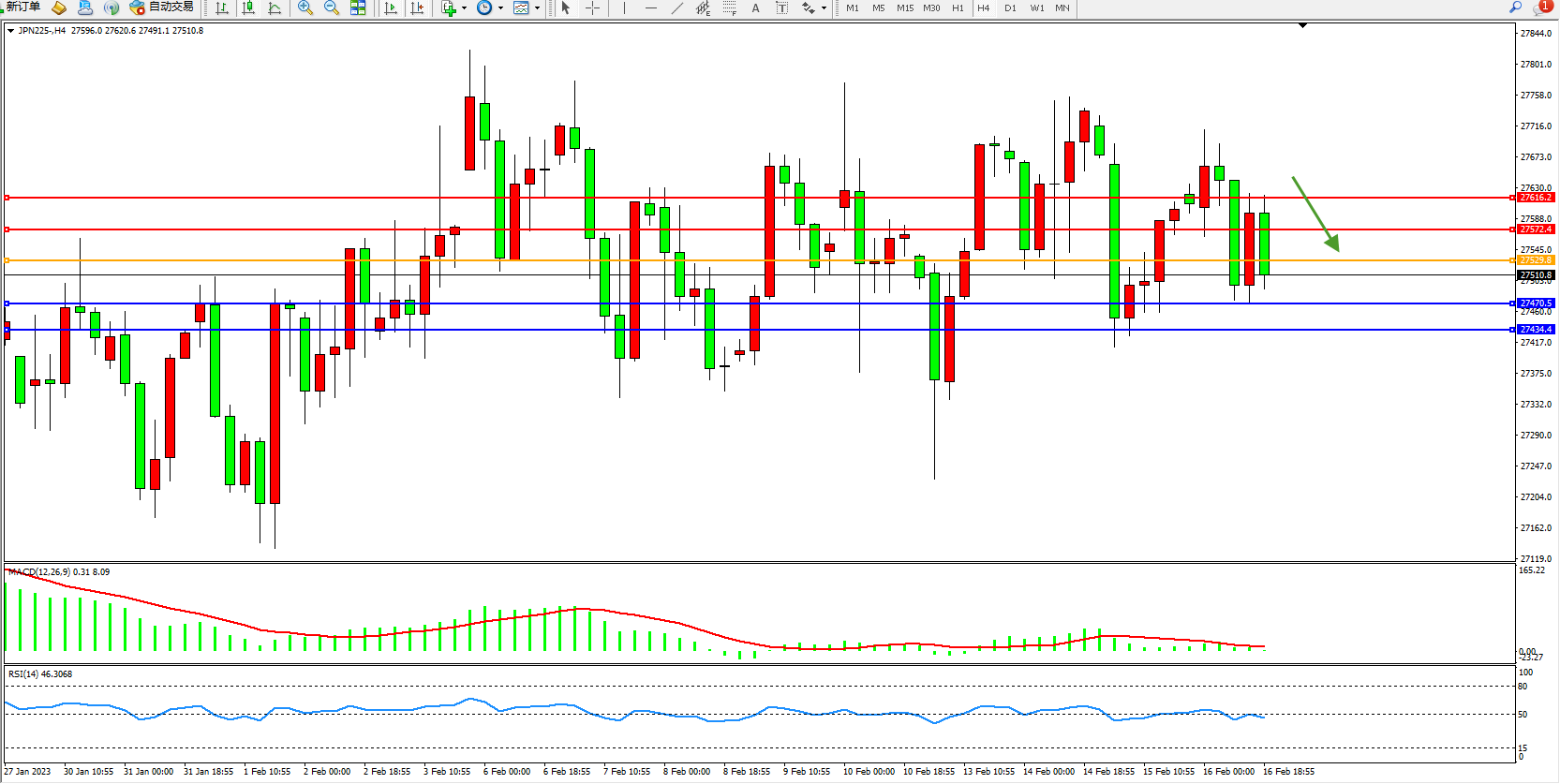Toggle candlestick chart display mode
This screenshot has width=1560, height=784.
pos(248,7)
